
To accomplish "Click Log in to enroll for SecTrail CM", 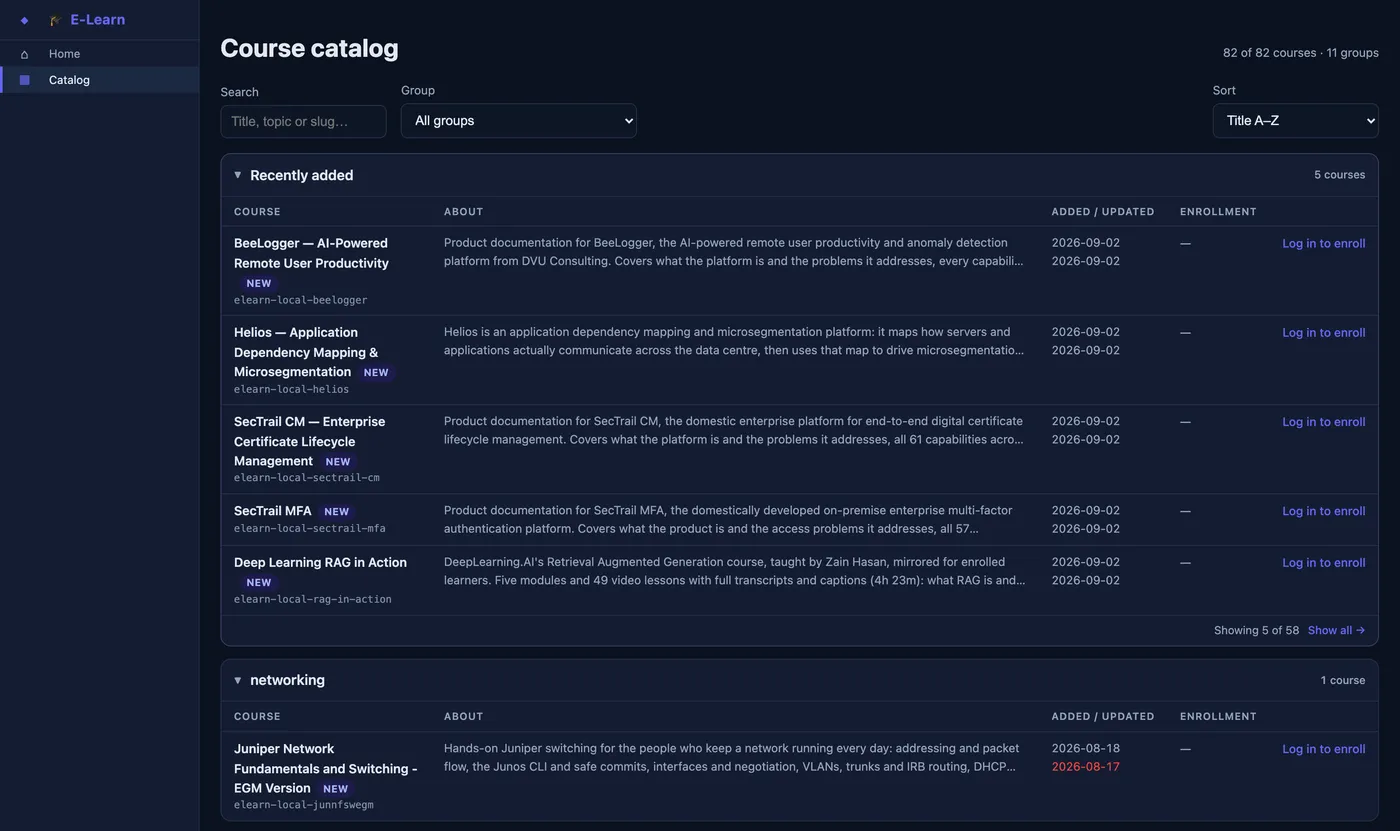I will pyautogui.click(x=1323, y=421).
